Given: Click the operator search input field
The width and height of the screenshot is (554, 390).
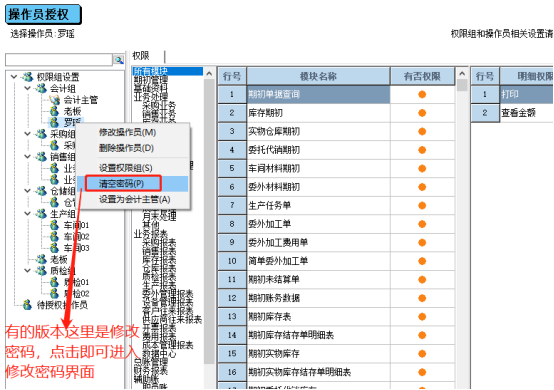Looking at the screenshot, I should pos(59,60).
